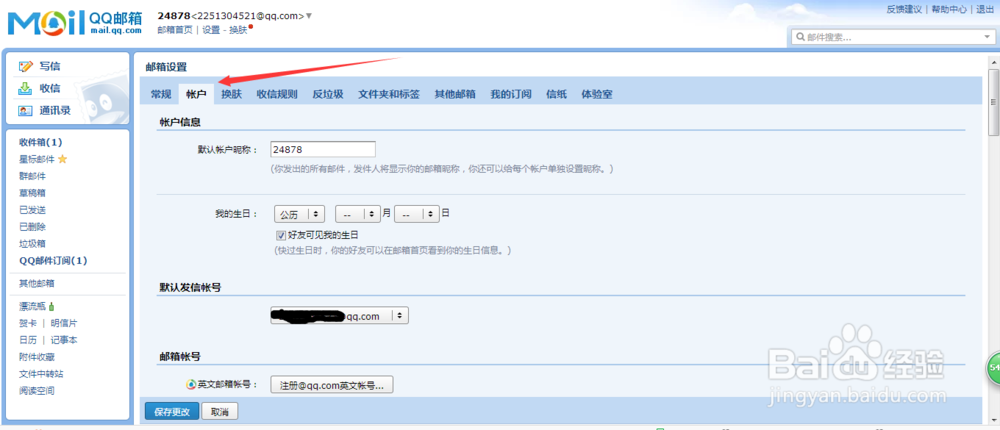Open the mail search options arrow
Viewport: 1000px width, 430px height.
pyautogui.click(x=985, y=38)
